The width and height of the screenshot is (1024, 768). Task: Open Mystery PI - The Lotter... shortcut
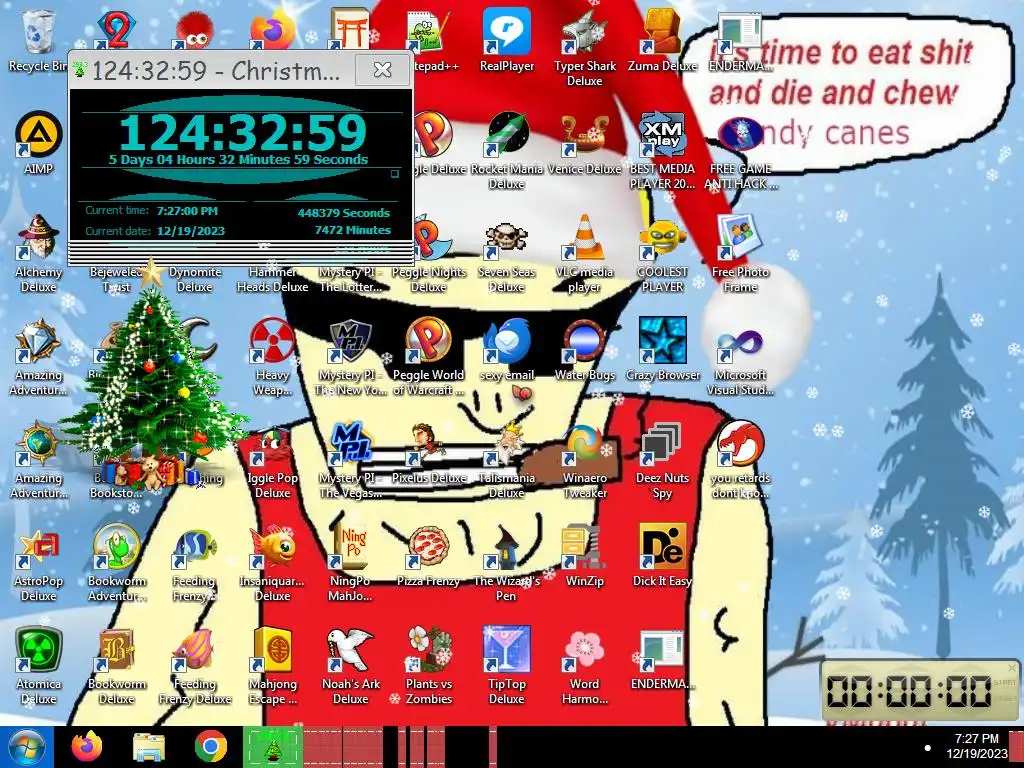pos(350,279)
